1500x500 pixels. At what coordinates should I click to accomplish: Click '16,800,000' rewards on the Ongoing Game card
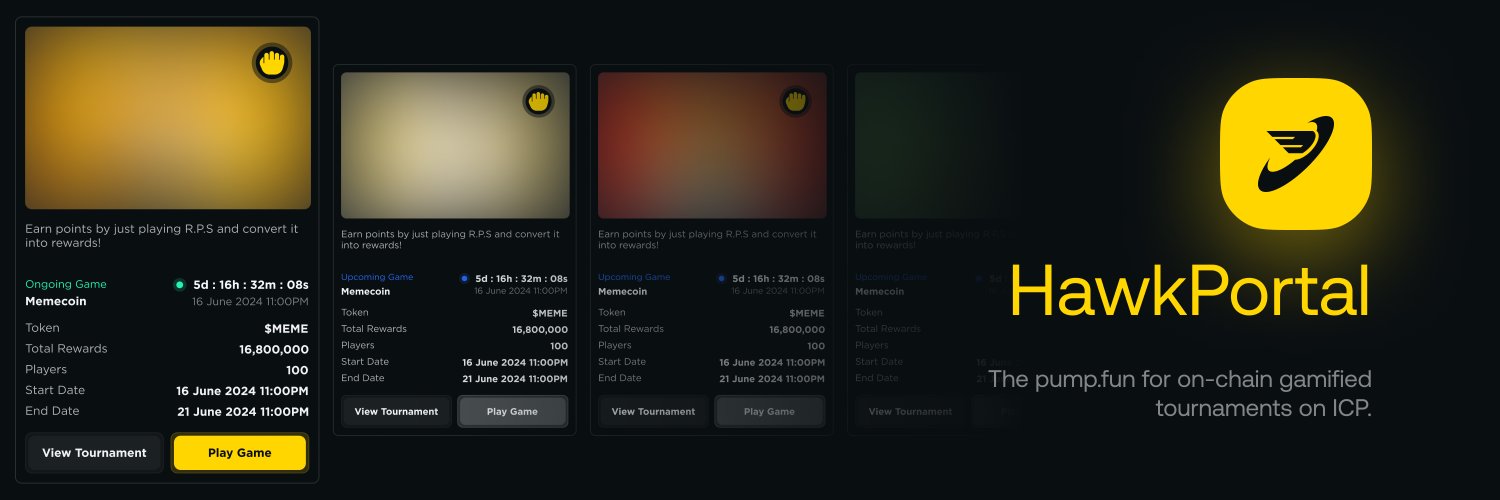click(274, 349)
